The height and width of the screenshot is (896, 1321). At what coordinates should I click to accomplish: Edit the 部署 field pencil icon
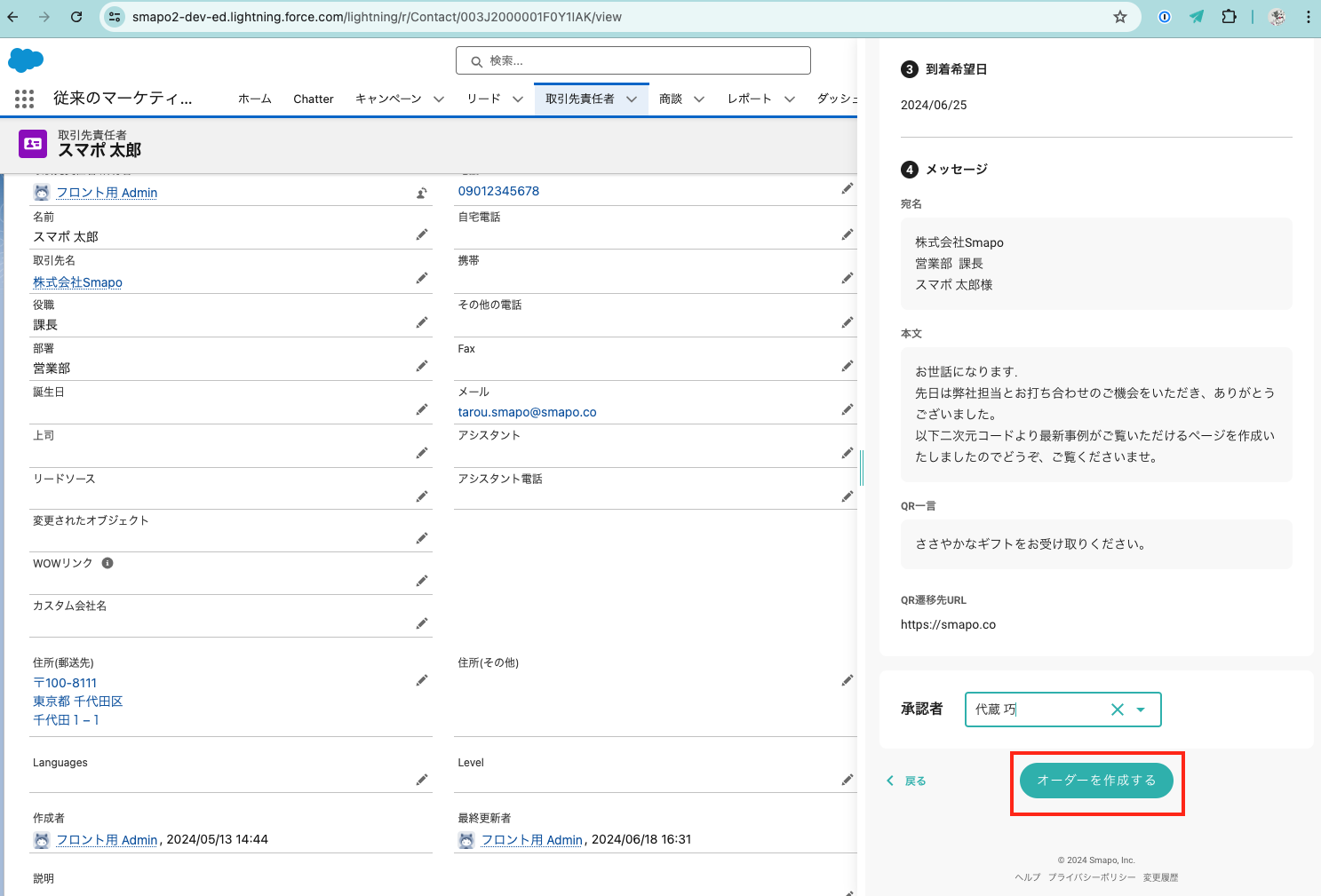[422, 366]
